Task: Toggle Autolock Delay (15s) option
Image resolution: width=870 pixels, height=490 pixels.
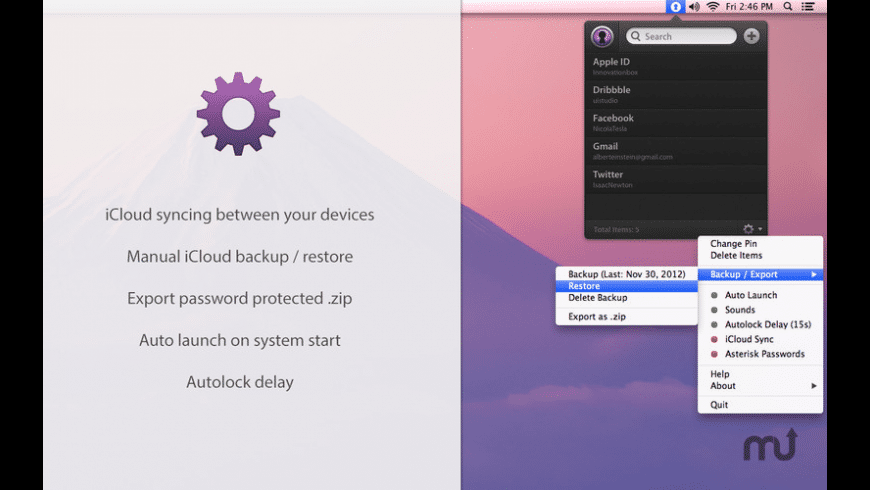Action: [760, 324]
